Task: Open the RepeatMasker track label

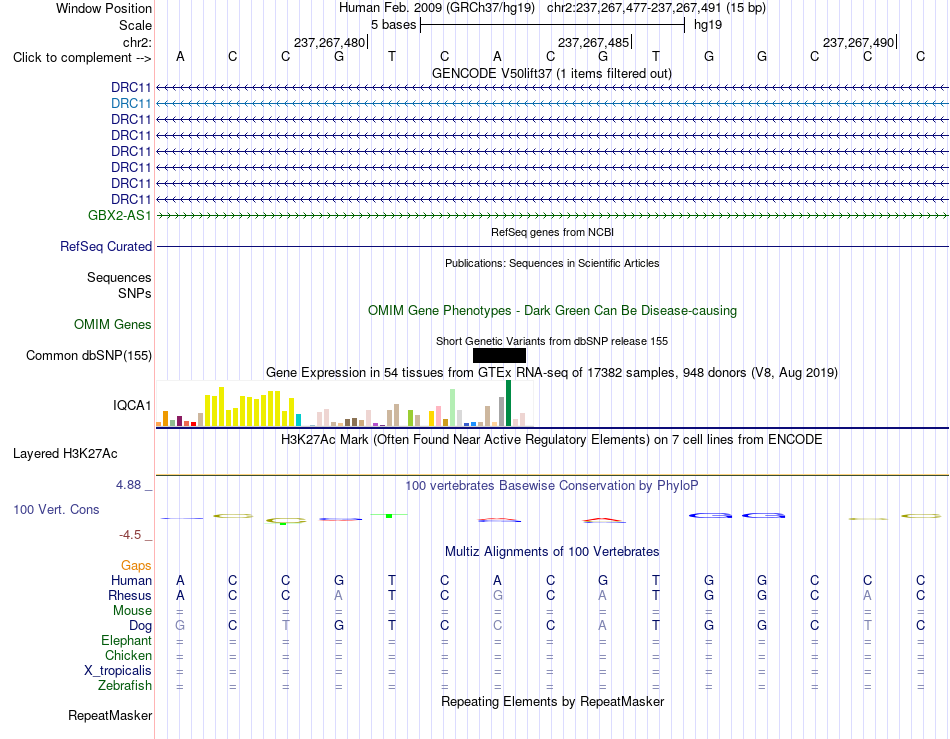Action: pos(110,715)
